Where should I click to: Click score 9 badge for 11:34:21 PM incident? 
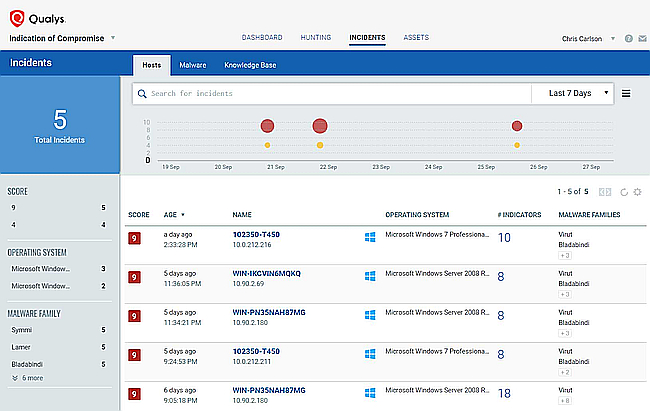pyautogui.click(x=134, y=316)
